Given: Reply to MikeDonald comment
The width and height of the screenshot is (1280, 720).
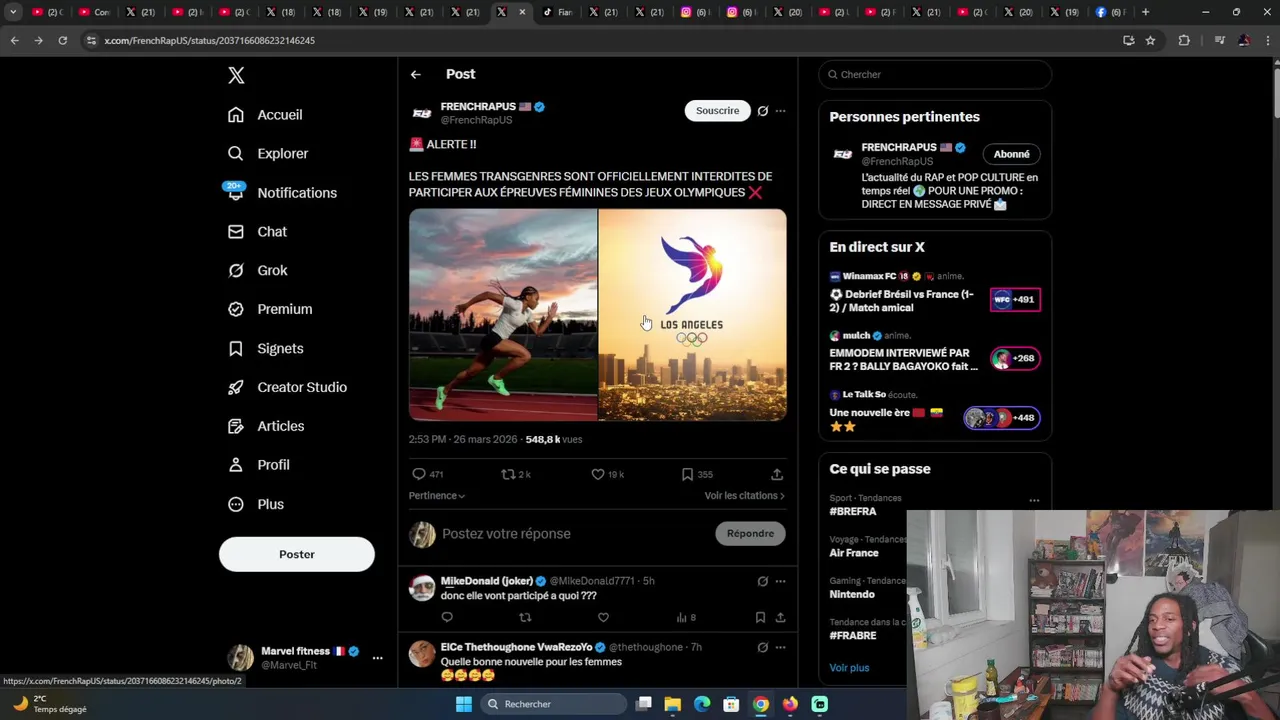Looking at the screenshot, I should tap(447, 618).
